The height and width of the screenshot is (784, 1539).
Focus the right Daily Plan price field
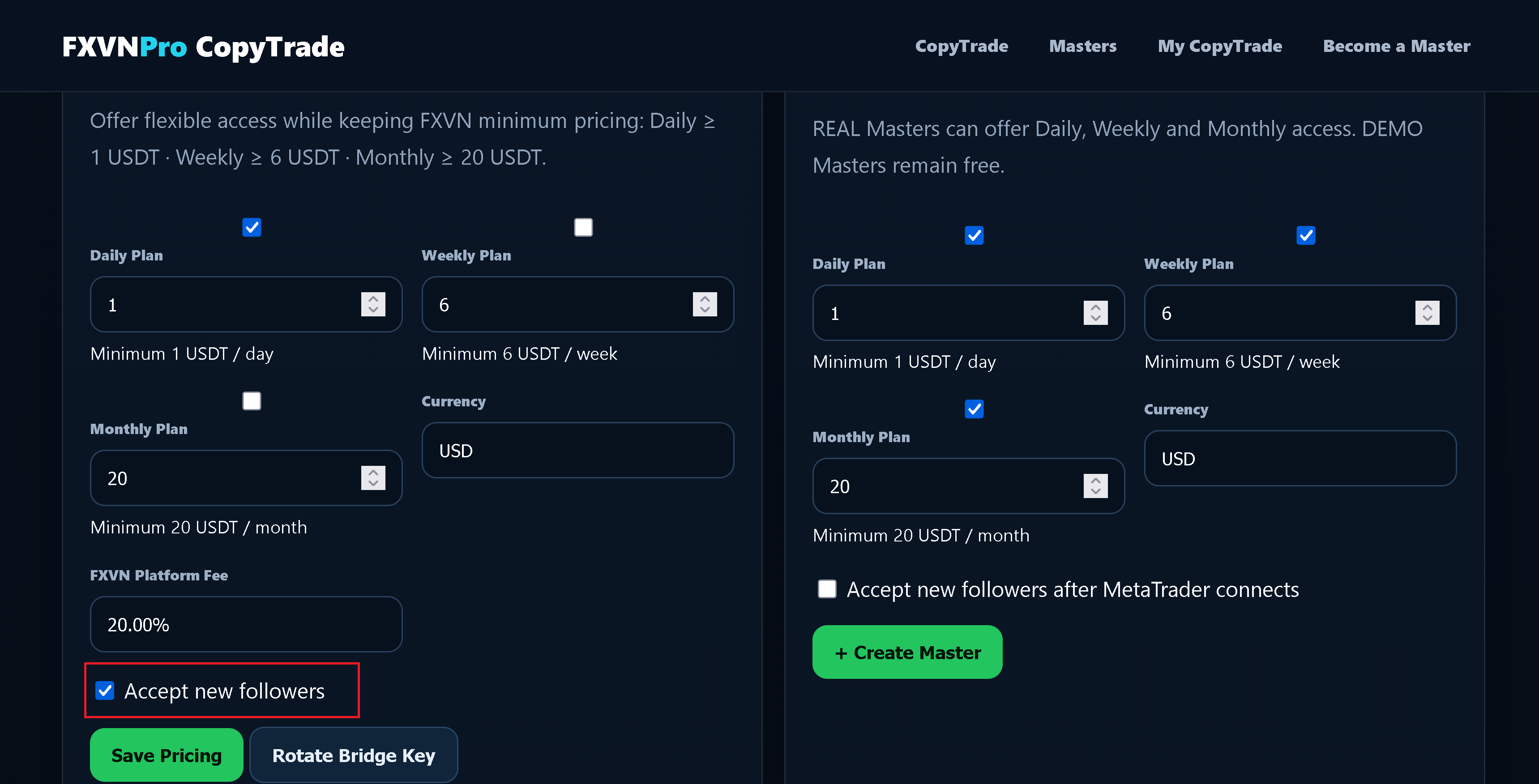(968, 313)
